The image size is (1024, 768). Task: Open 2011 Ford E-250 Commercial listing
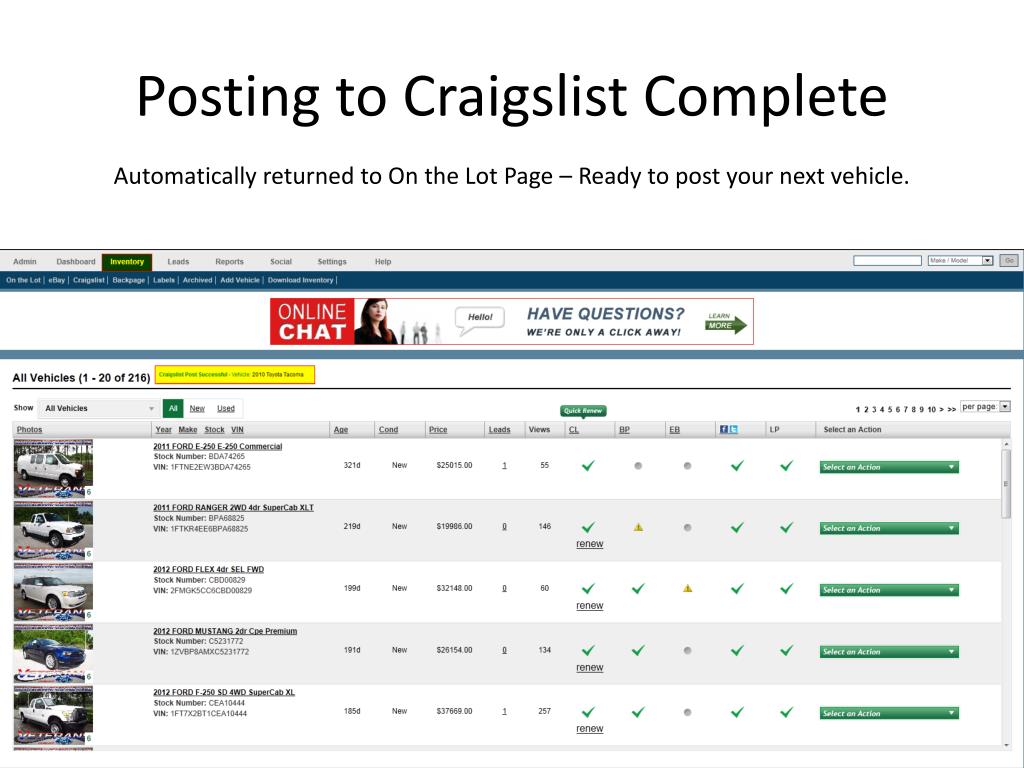click(x=217, y=447)
